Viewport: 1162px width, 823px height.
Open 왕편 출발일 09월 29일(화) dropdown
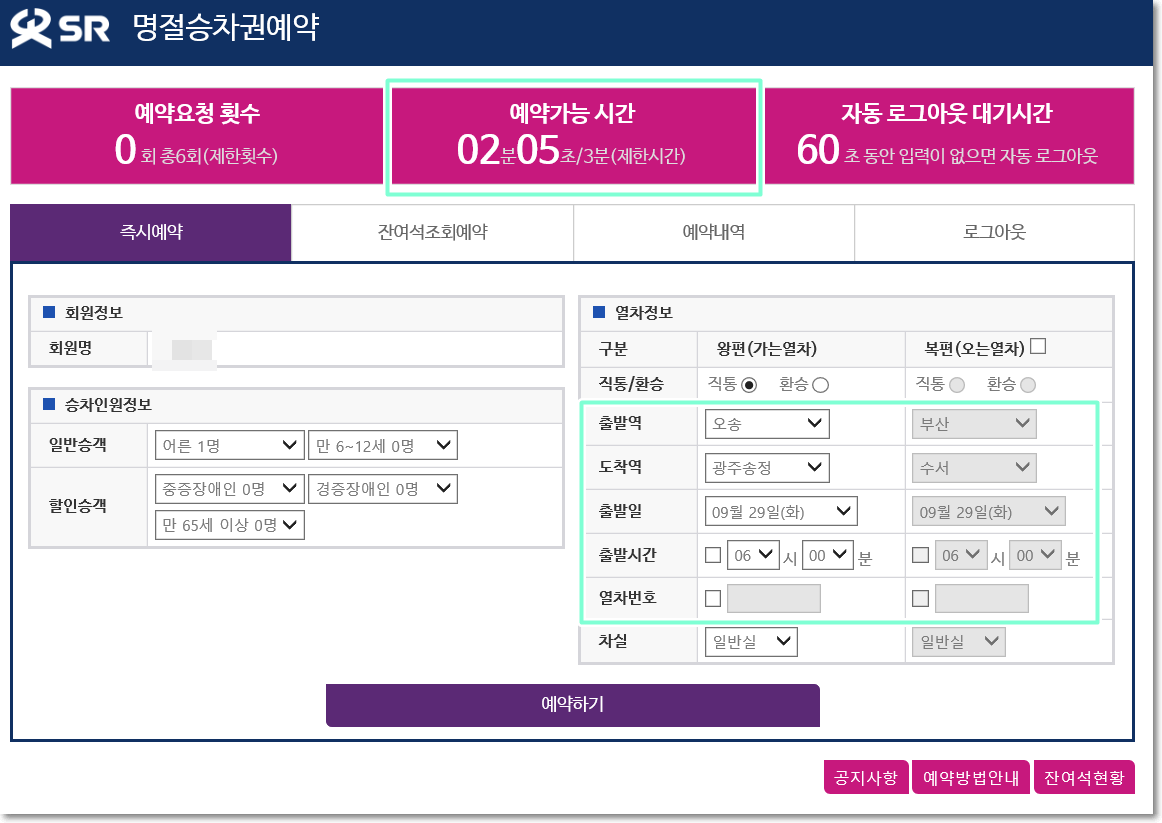pyautogui.click(x=781, y=511)
